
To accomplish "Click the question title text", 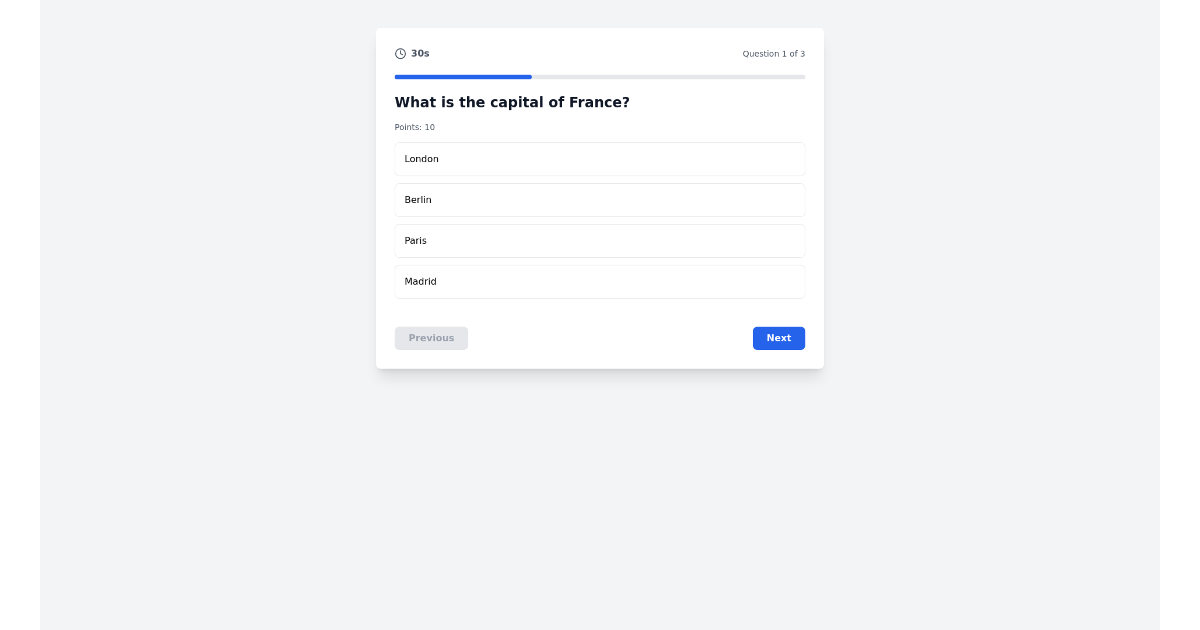I will coord(512,102).
